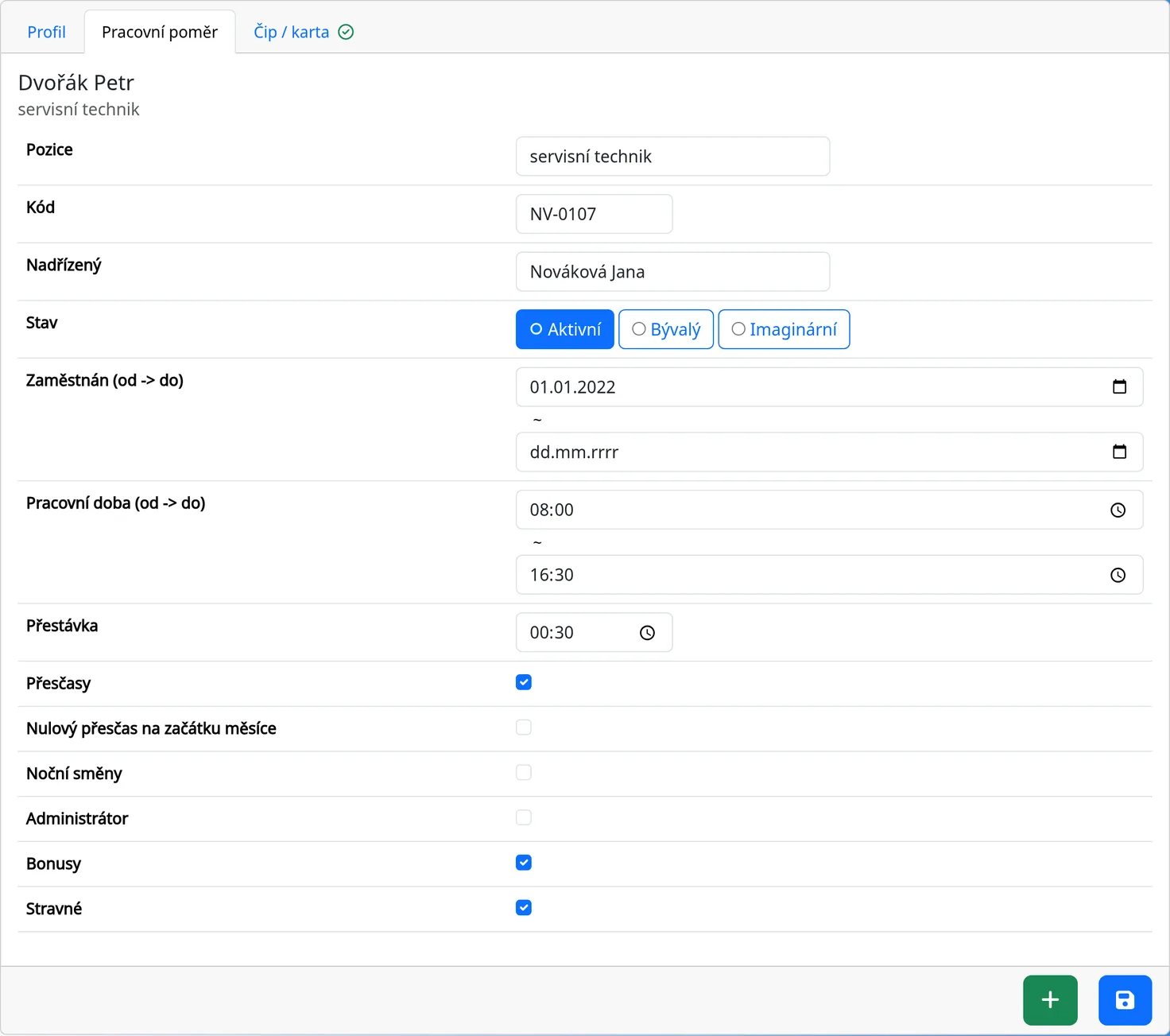Check the Administrátor checkbox

(524, 817)
